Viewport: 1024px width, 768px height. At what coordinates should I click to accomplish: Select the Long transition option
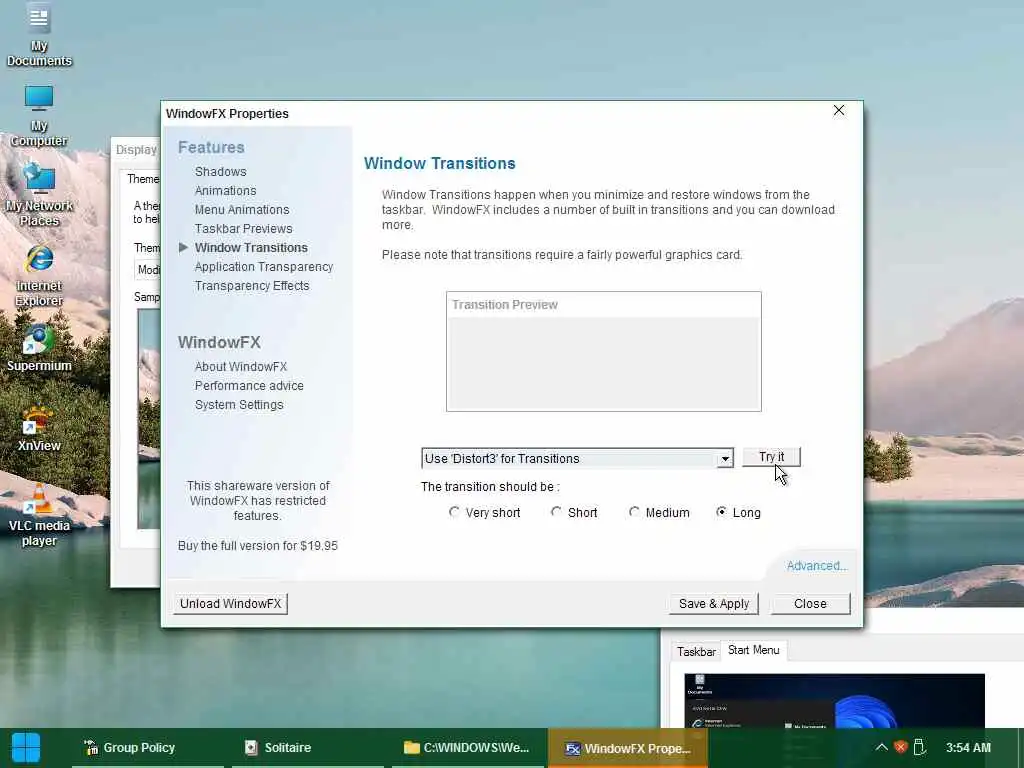point(739,513)
